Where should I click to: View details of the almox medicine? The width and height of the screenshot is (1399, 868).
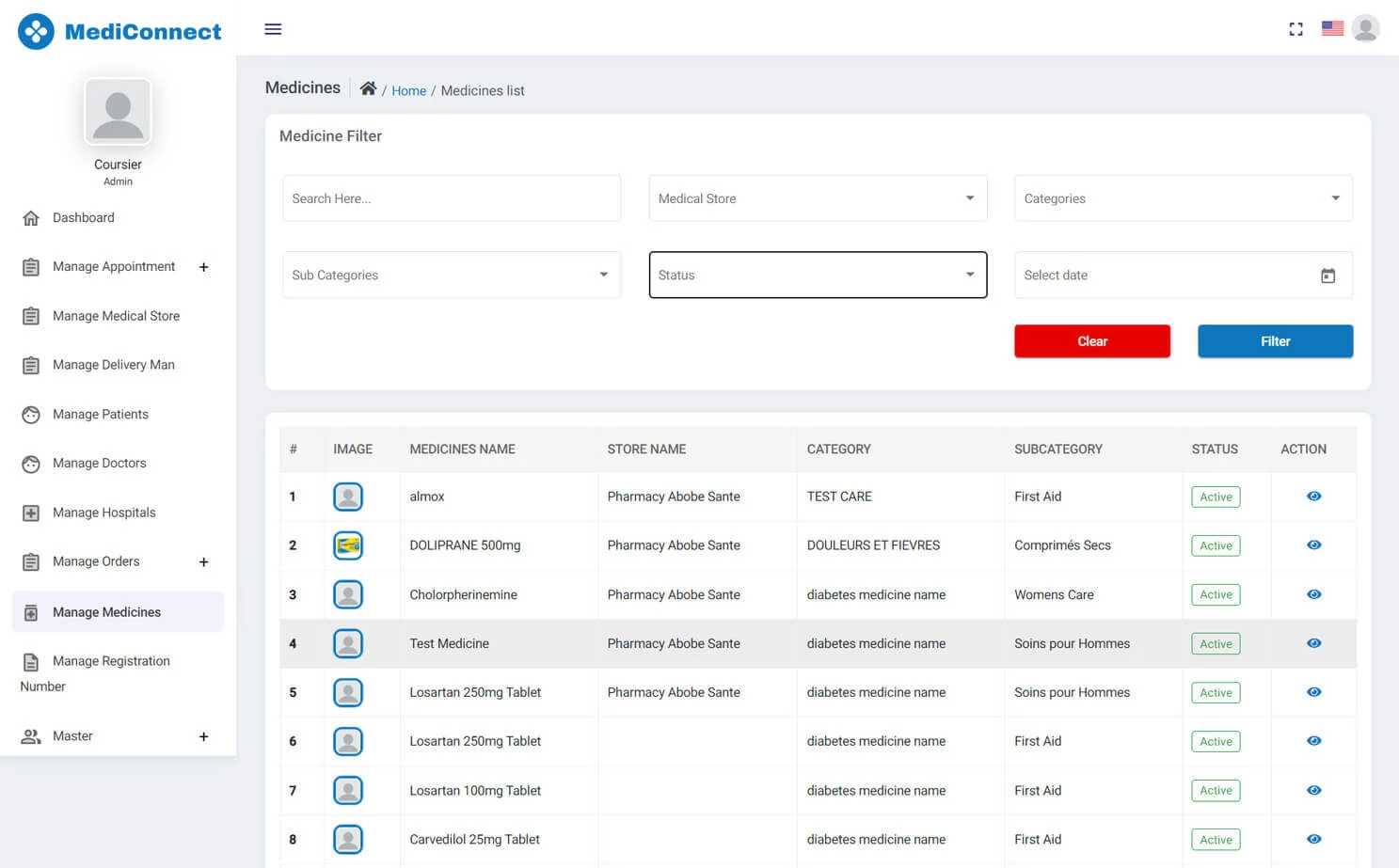(1313, 496)
